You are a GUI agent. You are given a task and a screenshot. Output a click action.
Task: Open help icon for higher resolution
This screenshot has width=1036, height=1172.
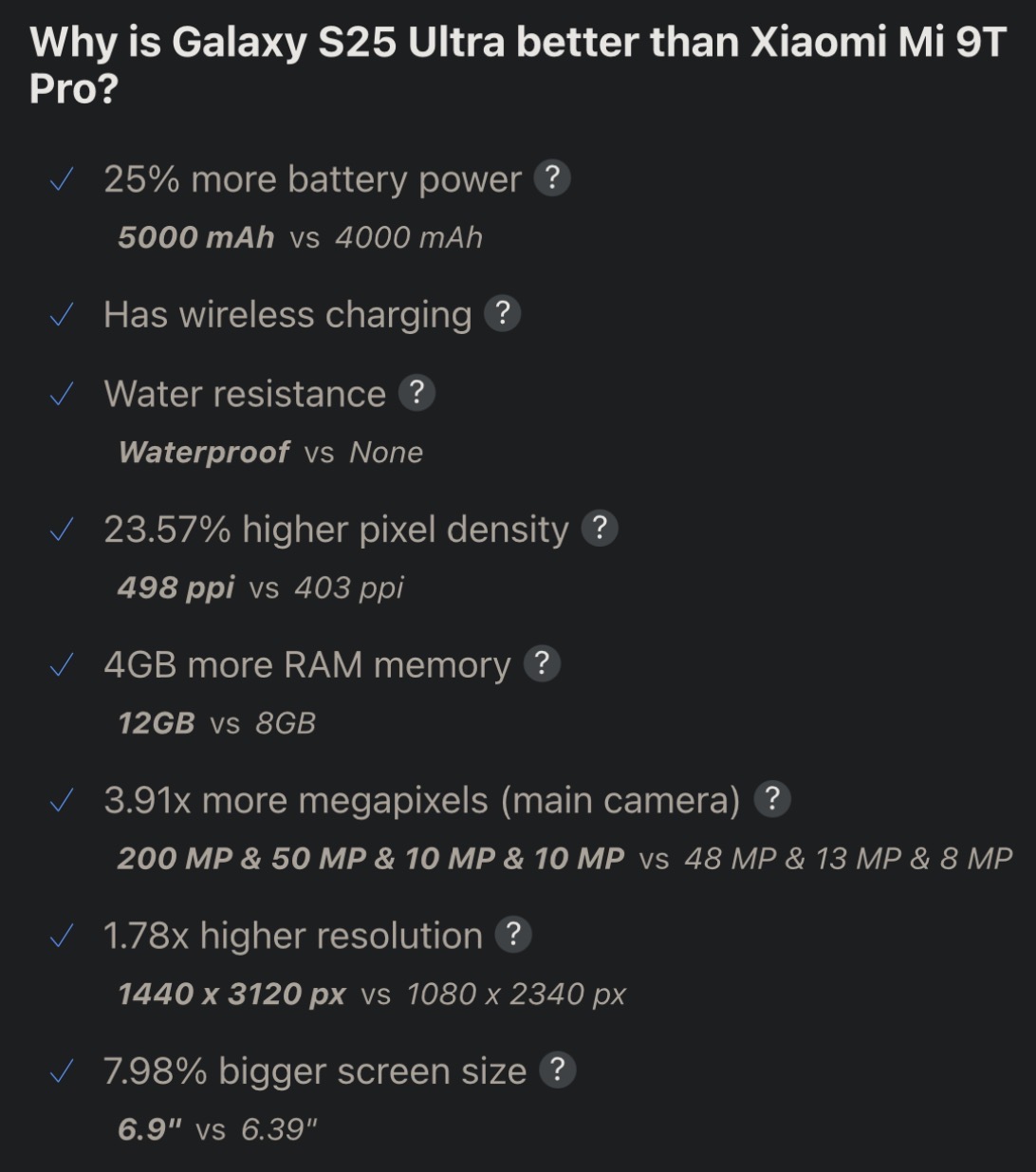click(x=513, y=935)
